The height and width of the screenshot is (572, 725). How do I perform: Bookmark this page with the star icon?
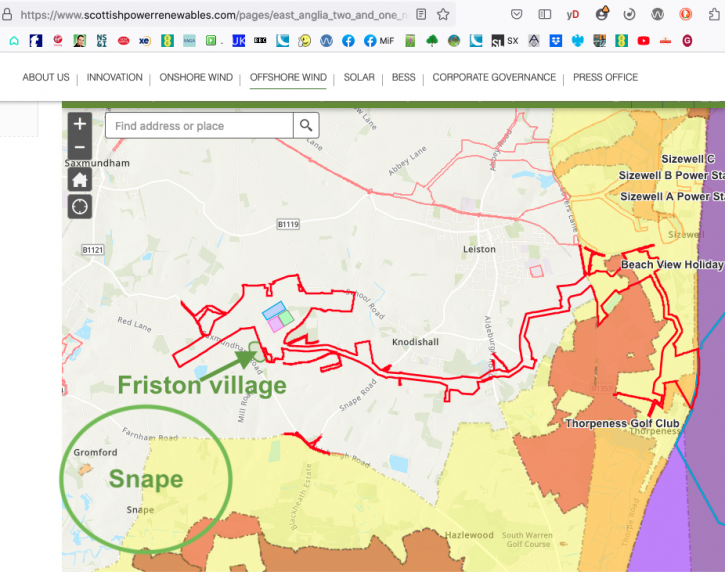pyautogui.click(x=443, y=15)
